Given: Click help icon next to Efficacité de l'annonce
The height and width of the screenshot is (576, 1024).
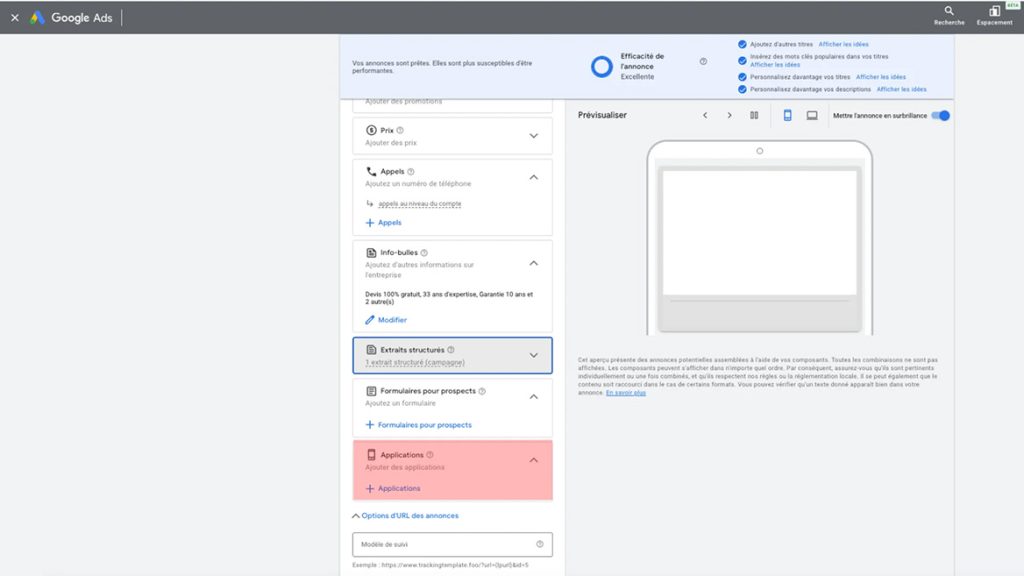Looking at the screenshot, I should pos(703,61).
